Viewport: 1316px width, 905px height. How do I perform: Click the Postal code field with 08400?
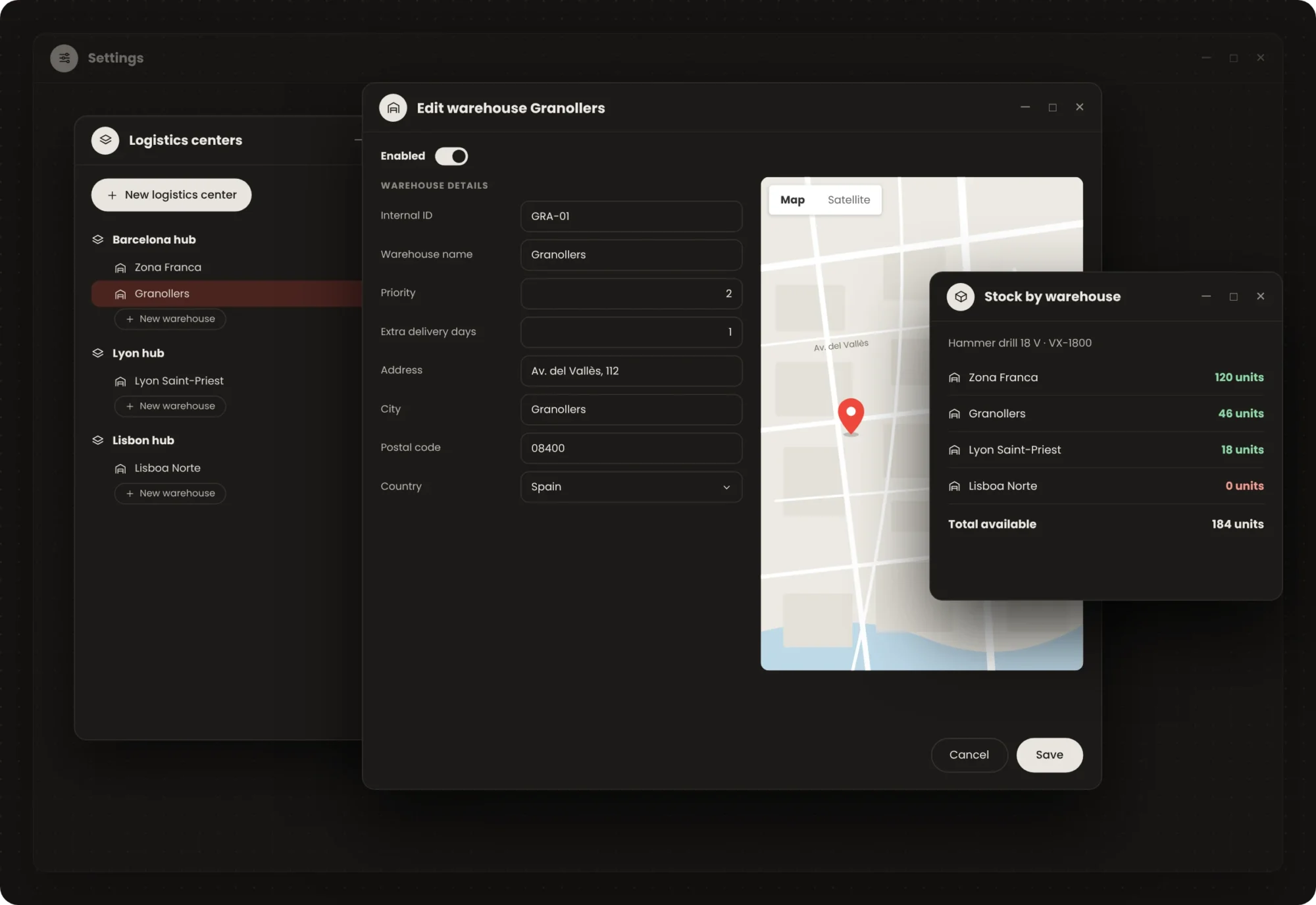click(631, 448)
